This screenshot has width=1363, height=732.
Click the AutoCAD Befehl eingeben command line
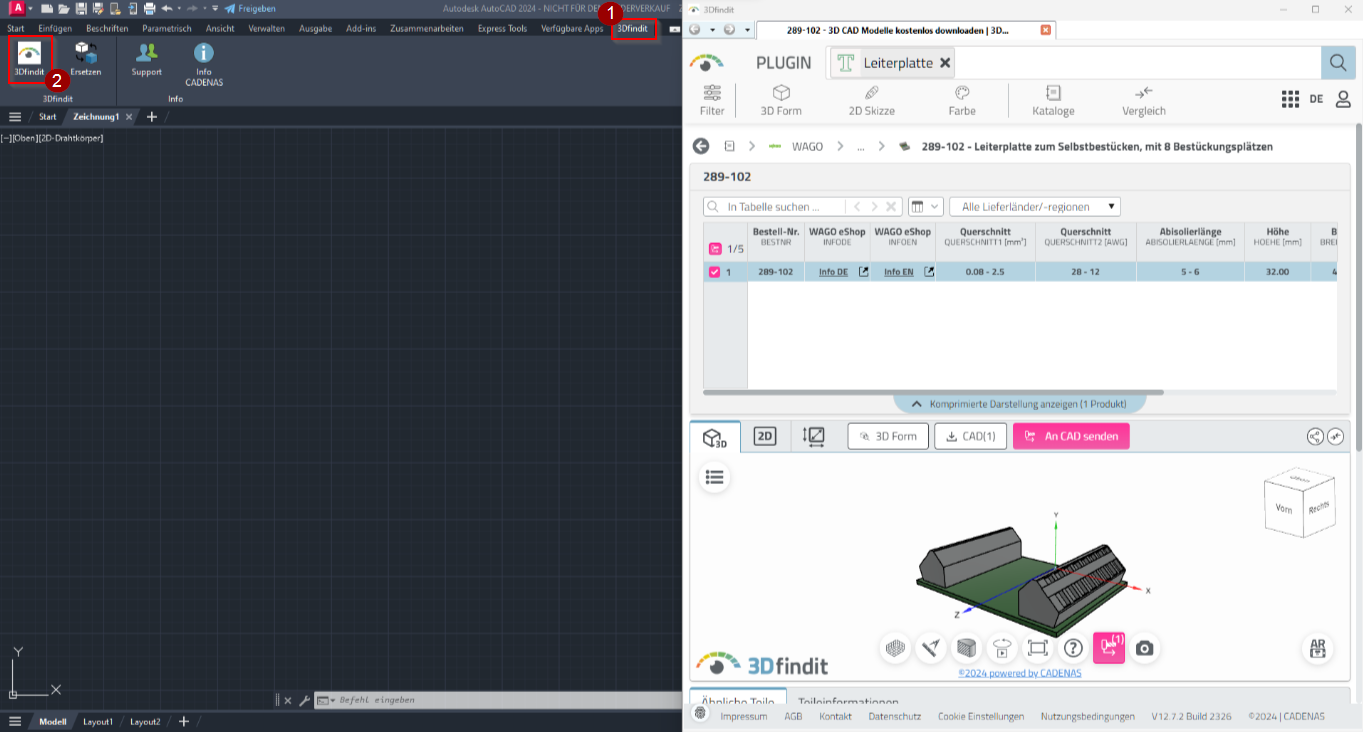click(497, 700)
